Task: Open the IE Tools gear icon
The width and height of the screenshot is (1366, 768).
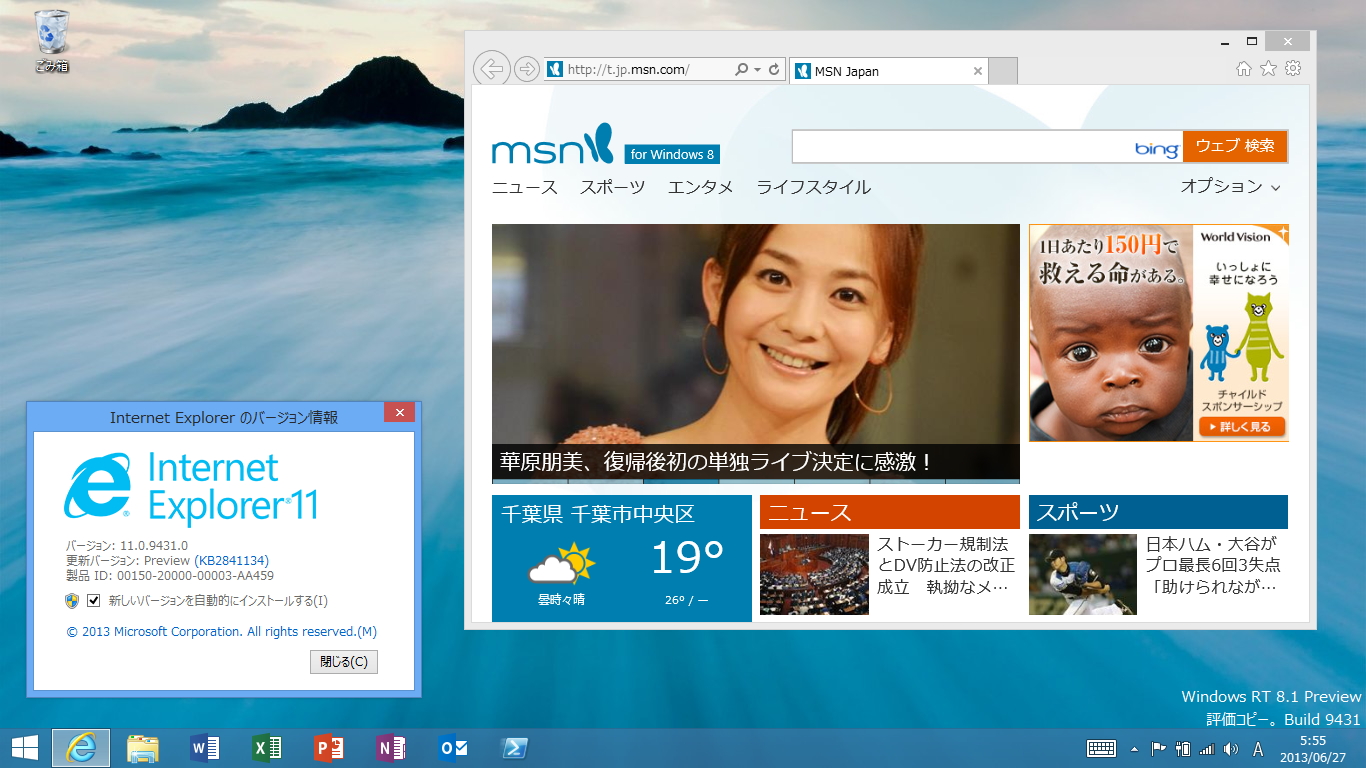Action: [1293, 68]
